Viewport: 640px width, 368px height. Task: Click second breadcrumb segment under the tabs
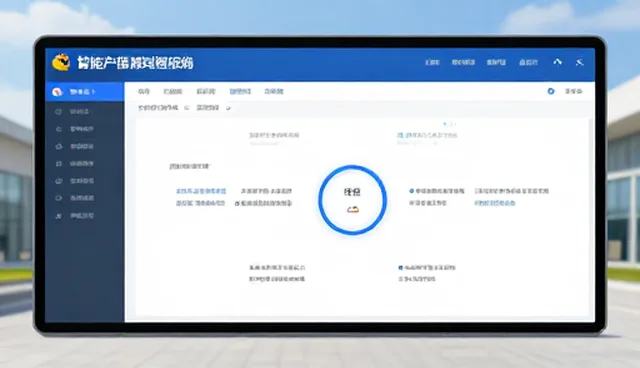208,108
